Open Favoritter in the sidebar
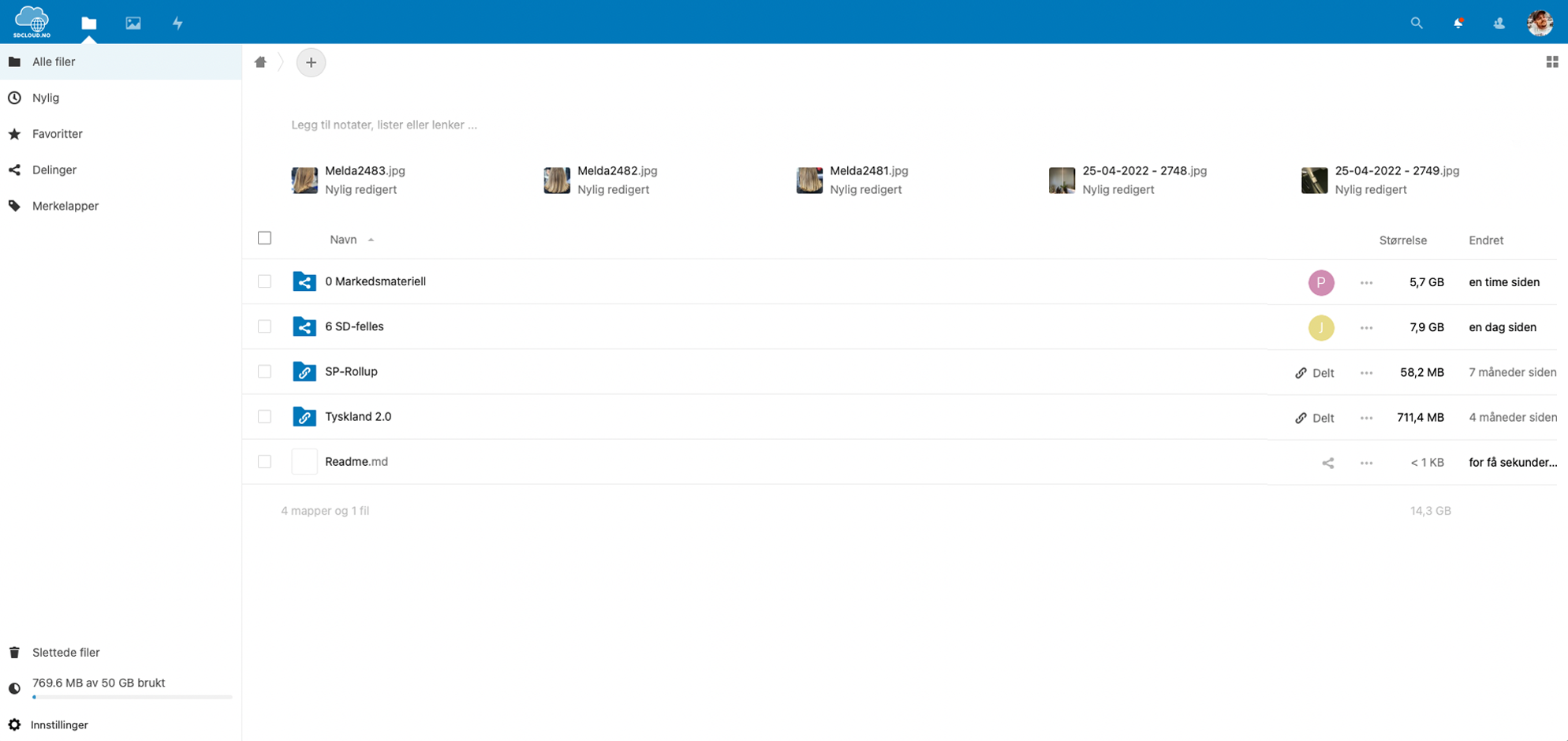This screenshot has width=1568, height=741. pos(57,134)
